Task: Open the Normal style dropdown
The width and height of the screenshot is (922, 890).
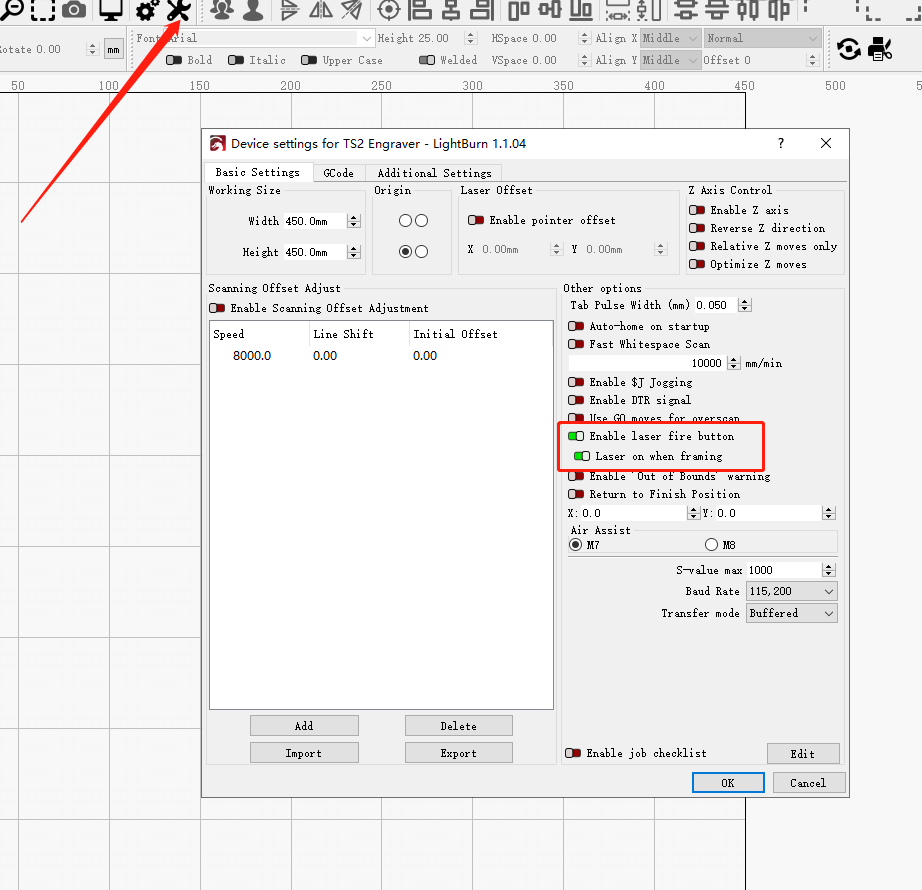Action: point(763,38)
